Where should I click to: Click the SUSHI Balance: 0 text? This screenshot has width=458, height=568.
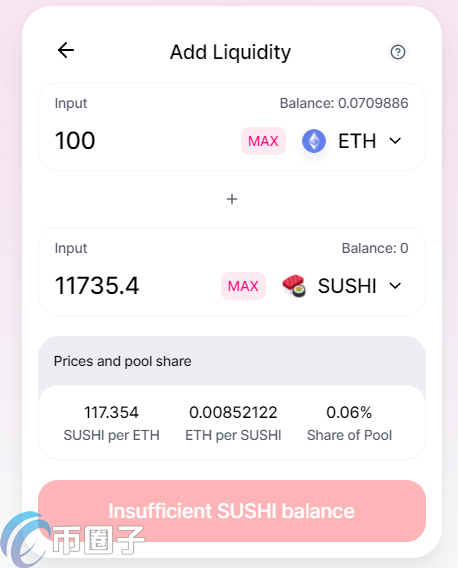point(375,248)
